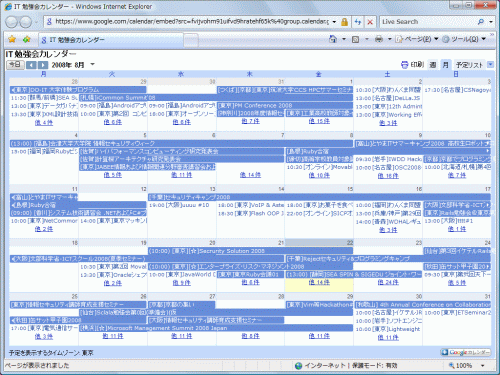Viewport: 500px width, 375px height.
Task: Open the PM Conference 2008 event
Action: pyautogui.click(x=285, y=106)
